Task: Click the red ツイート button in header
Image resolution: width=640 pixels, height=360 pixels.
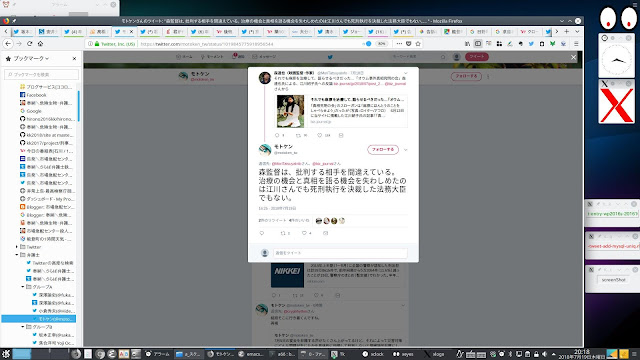Action: point(477,57)
